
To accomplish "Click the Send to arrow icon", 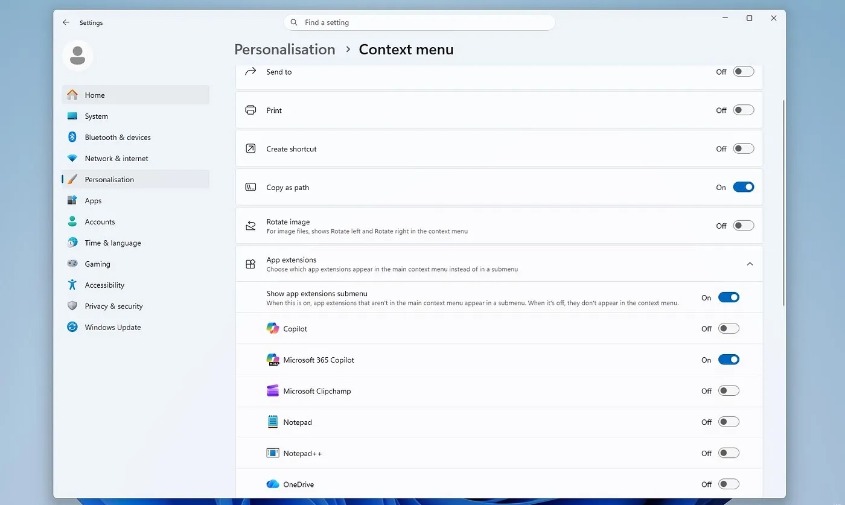I will pyautogui.click(x=251, y=71).
